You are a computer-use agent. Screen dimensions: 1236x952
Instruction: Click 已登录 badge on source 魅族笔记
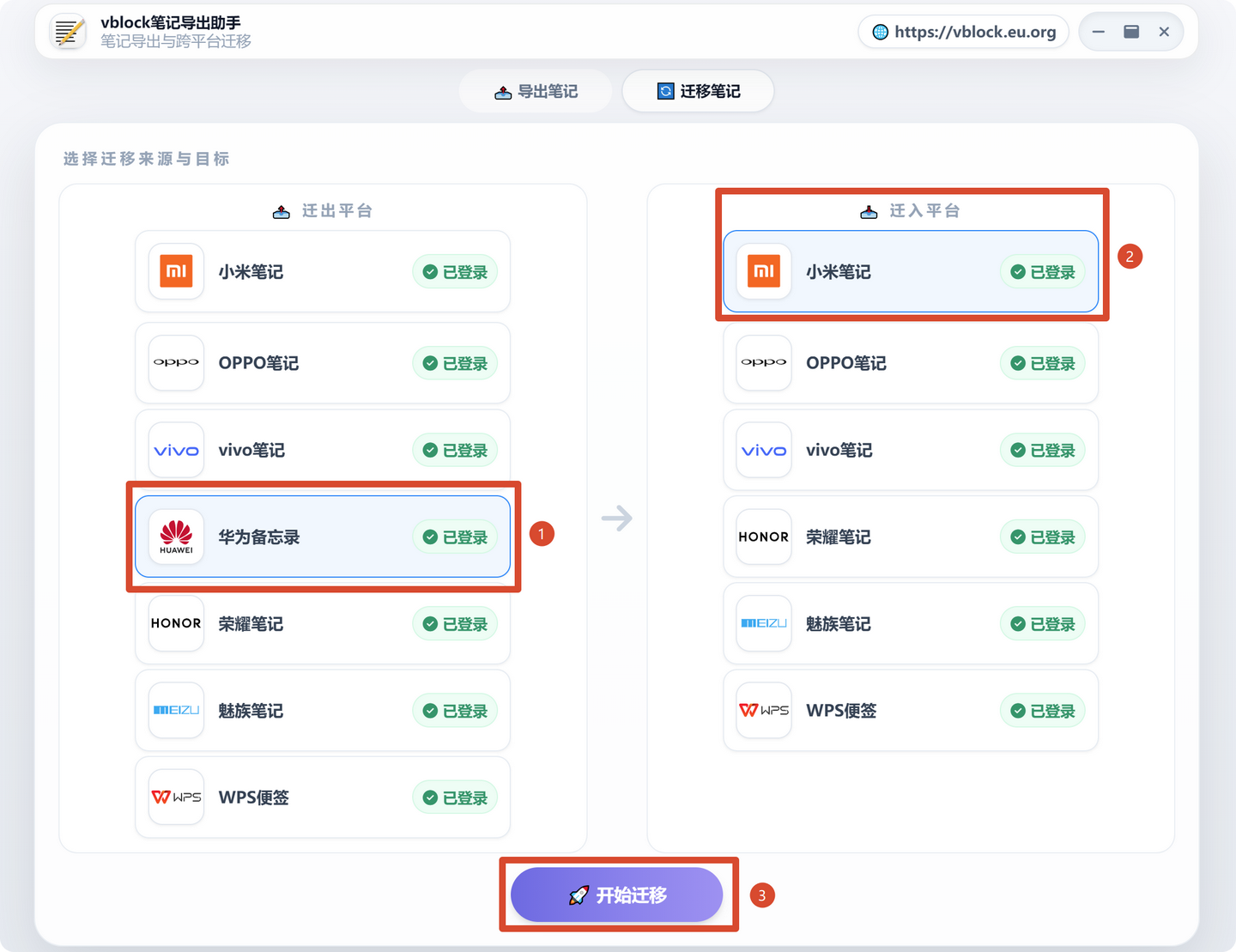(x=455, y=711)
